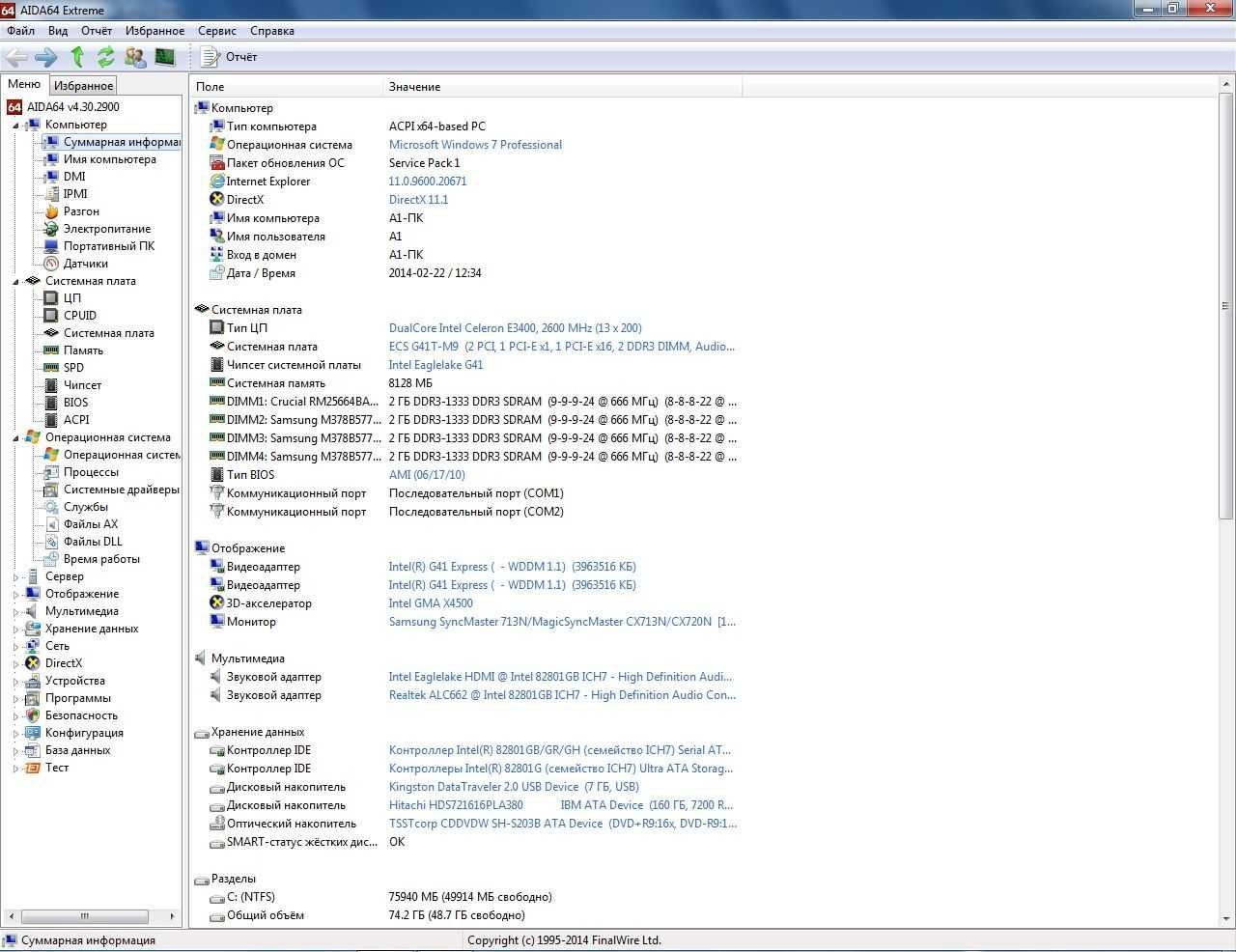Viewport: 1236px width, 952px height.
Task: Select Службы gear icon in tree
Action: [51, 507]
